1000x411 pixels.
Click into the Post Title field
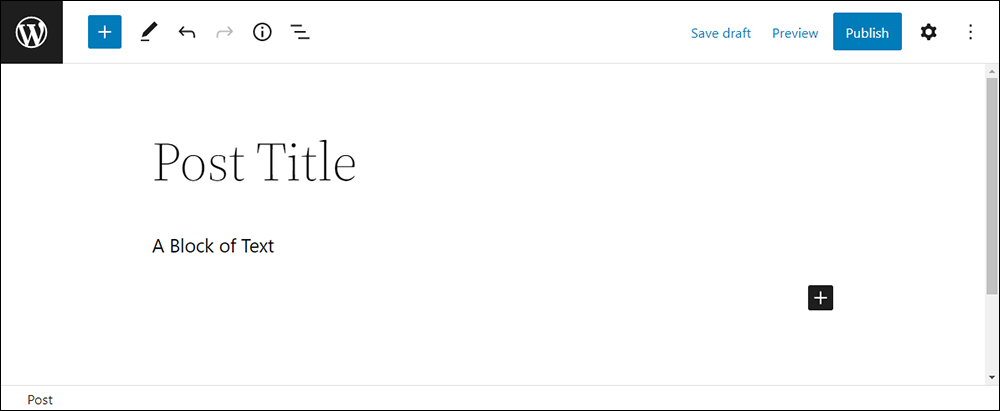254,162
